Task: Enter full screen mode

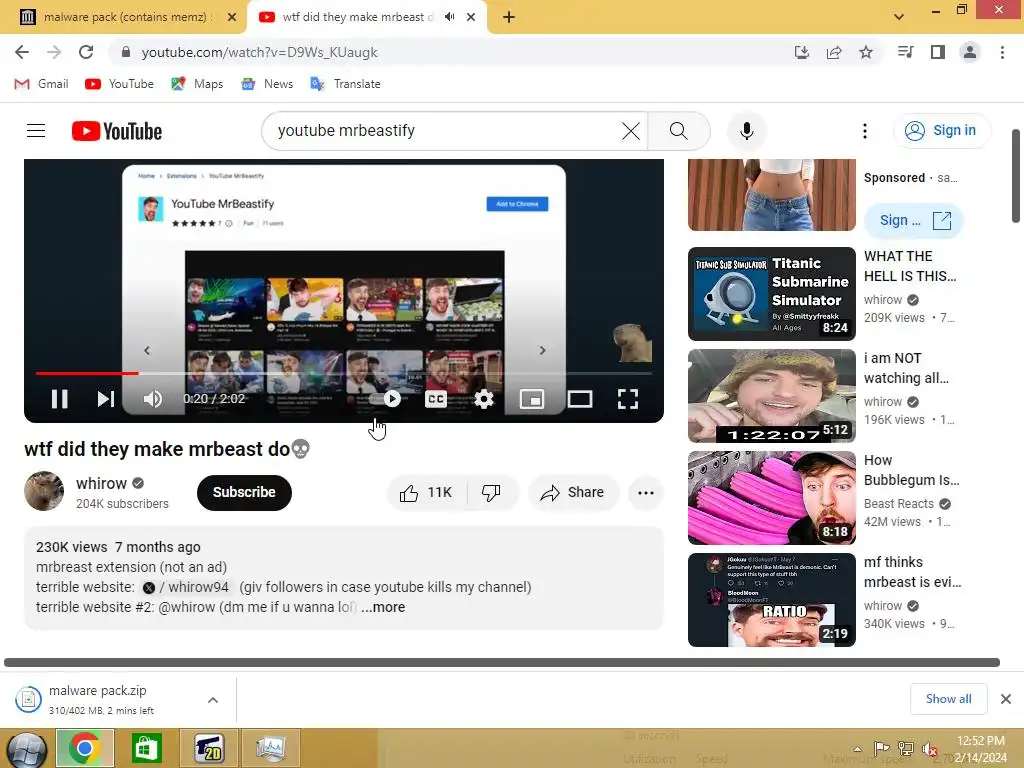Action: click(628, 398)
